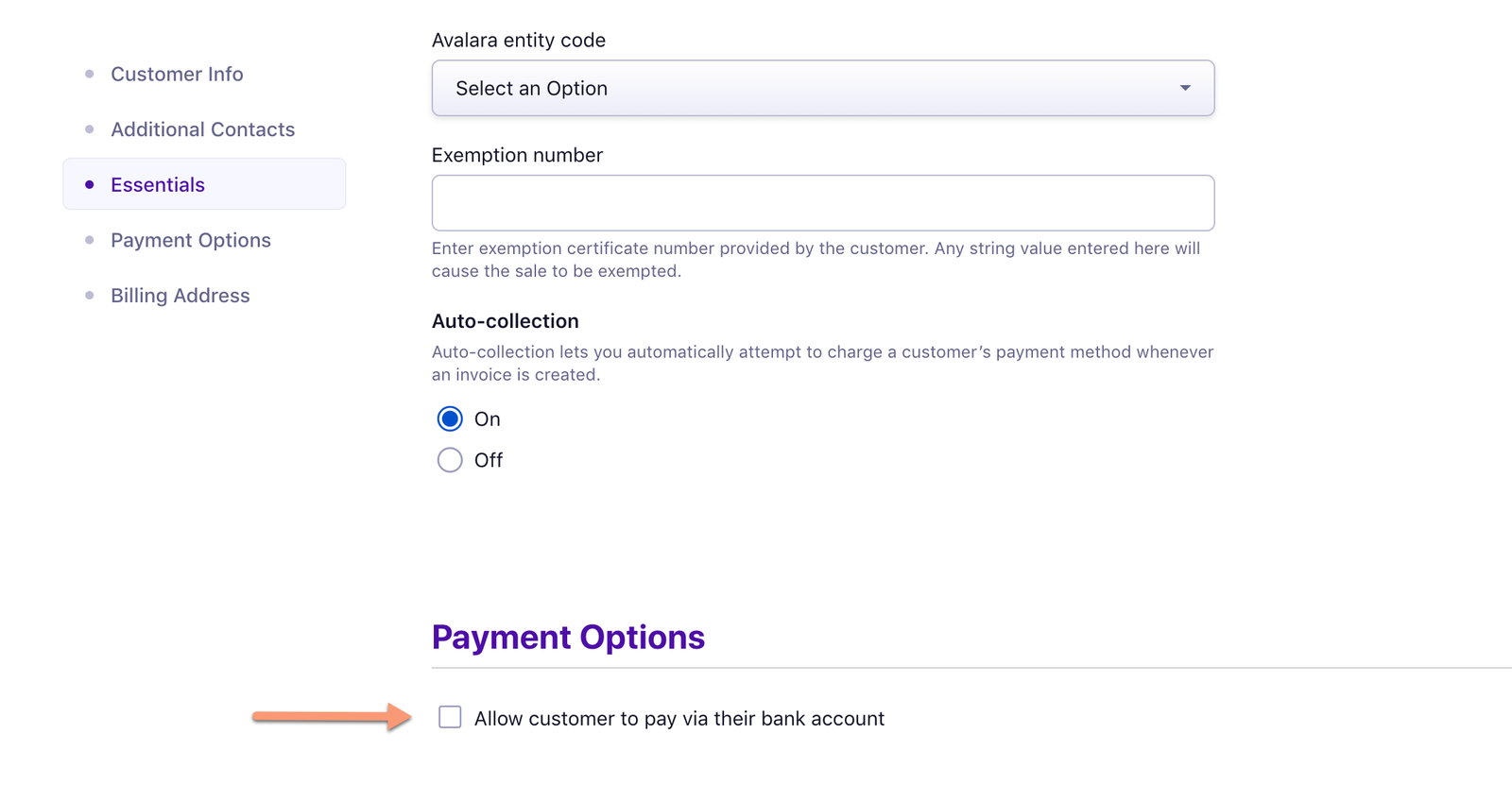The width and height of the screenshot is (1512, 802).
Task: Click the active bullet beside Essentials
Action: [90, 185]
